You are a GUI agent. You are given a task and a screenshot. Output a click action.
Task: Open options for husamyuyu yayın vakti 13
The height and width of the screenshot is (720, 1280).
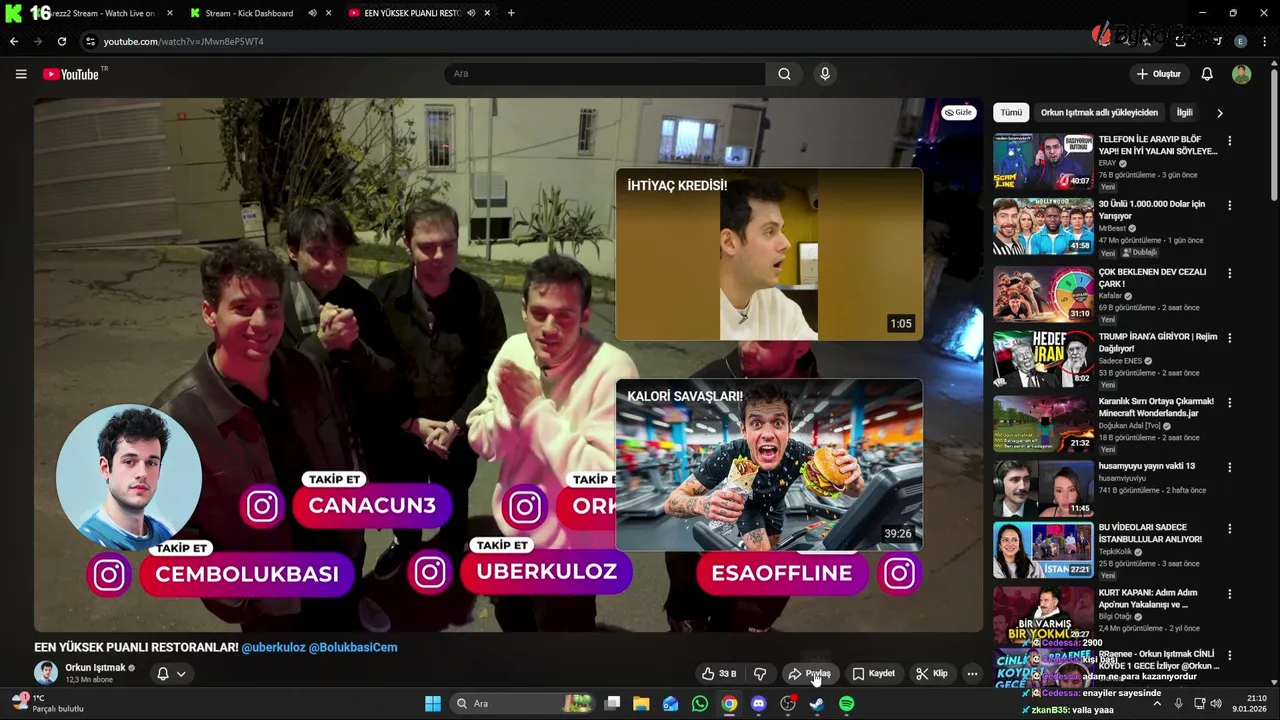click(1229, 467)
